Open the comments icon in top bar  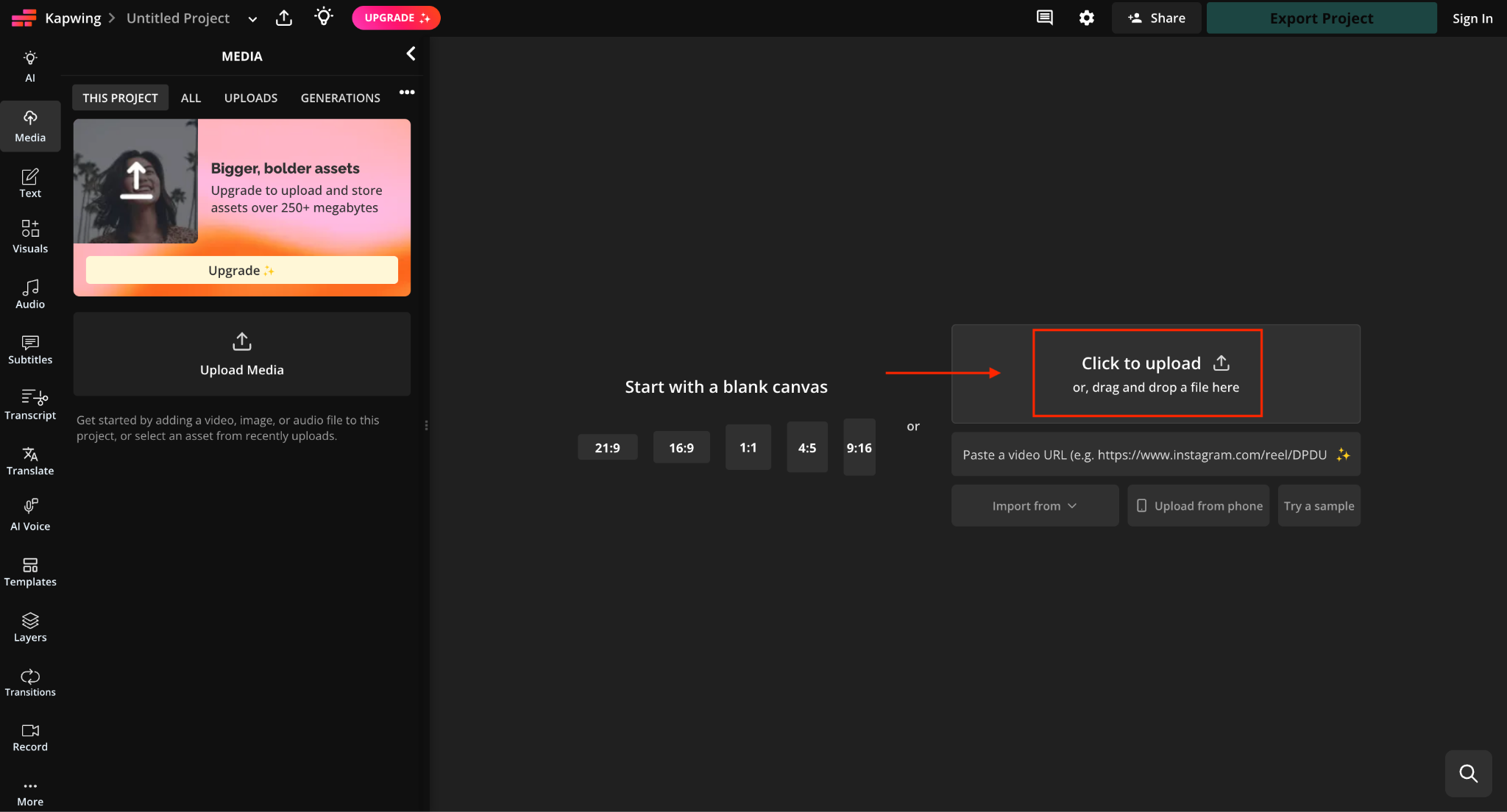[x=1045, y=18]
